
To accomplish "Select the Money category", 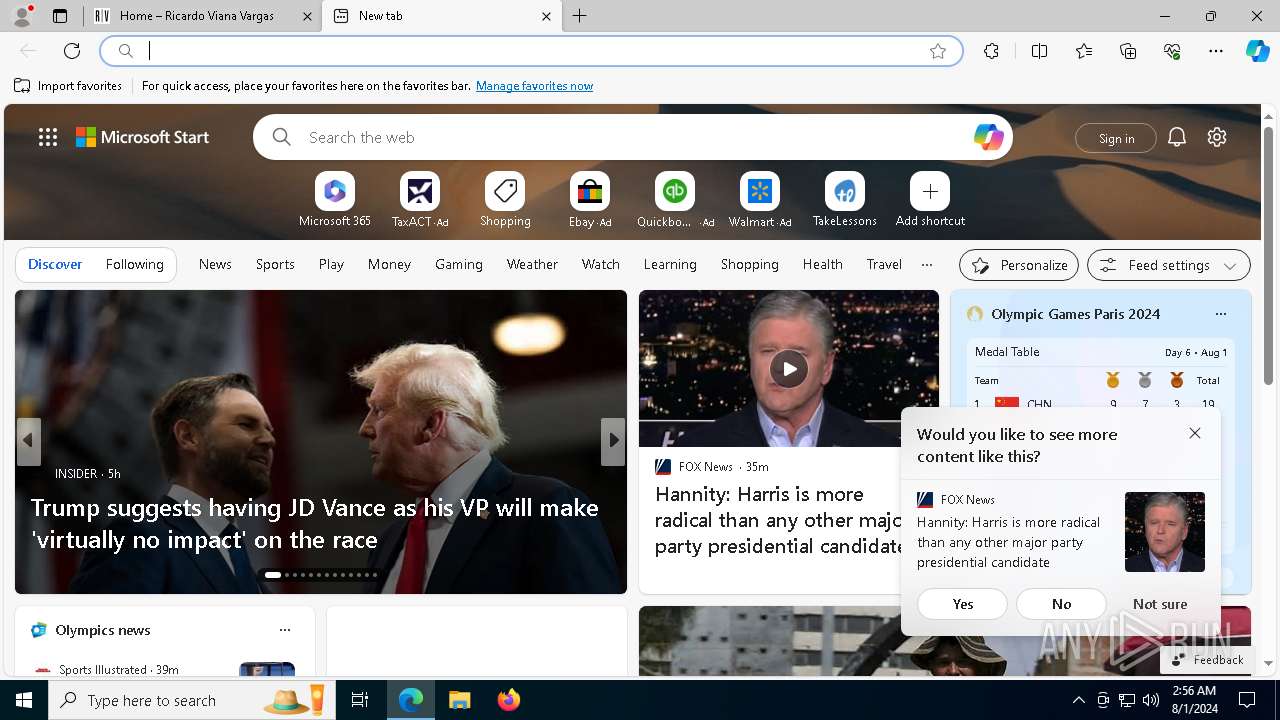I will (389, 264).
